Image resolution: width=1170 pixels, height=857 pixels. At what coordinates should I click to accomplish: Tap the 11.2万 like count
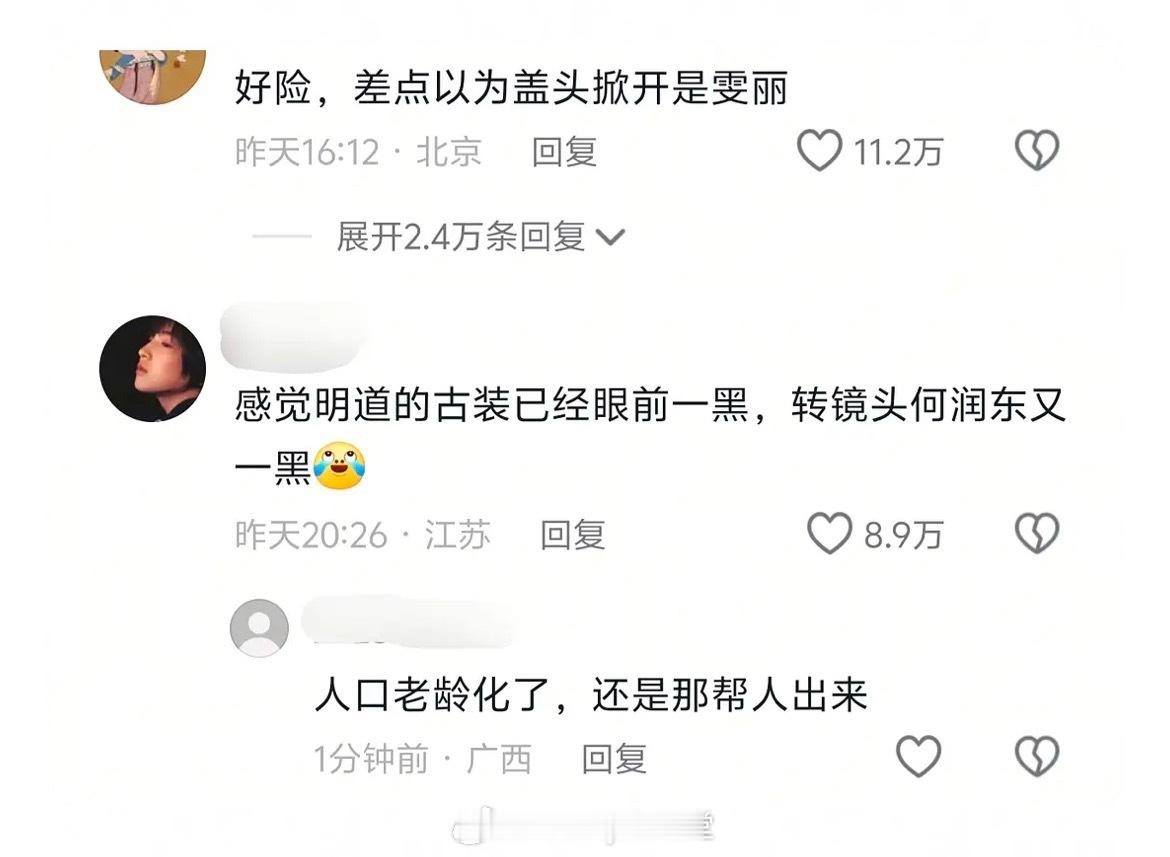898,153
